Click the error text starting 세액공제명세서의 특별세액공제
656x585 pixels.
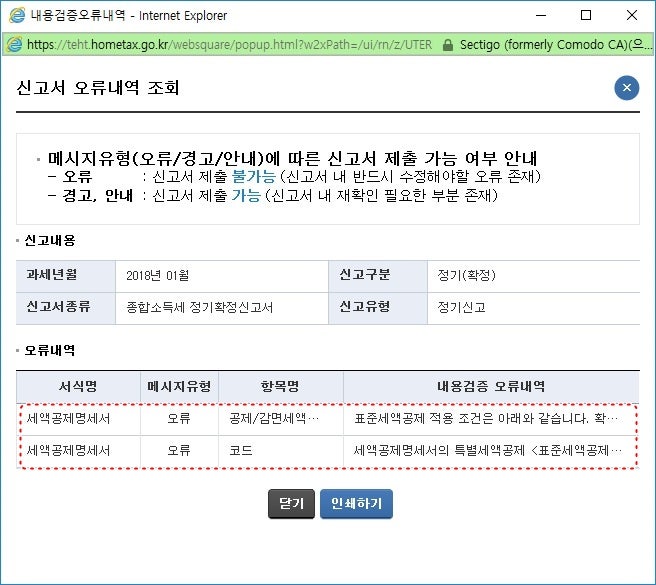488,451
